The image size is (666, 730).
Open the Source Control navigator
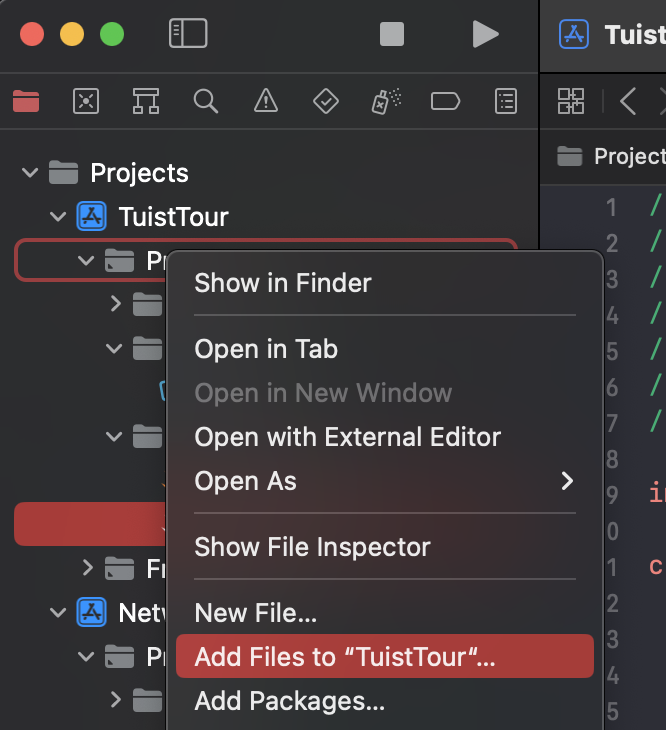click(x=86, y=101)
